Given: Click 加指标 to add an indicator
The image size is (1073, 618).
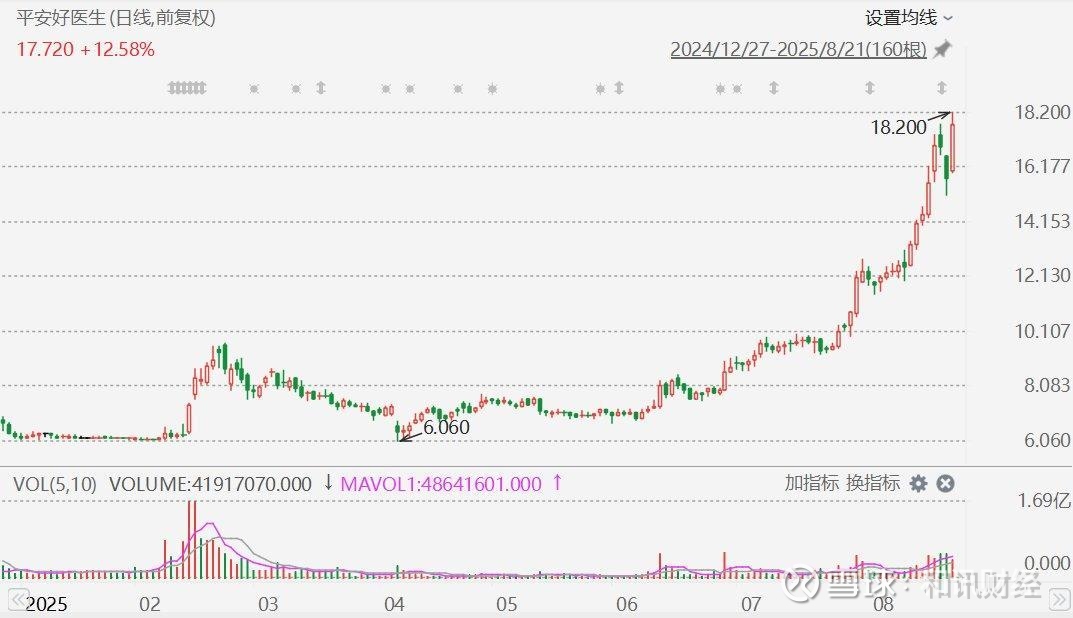Looking at the screenshot, I should 812,483.
